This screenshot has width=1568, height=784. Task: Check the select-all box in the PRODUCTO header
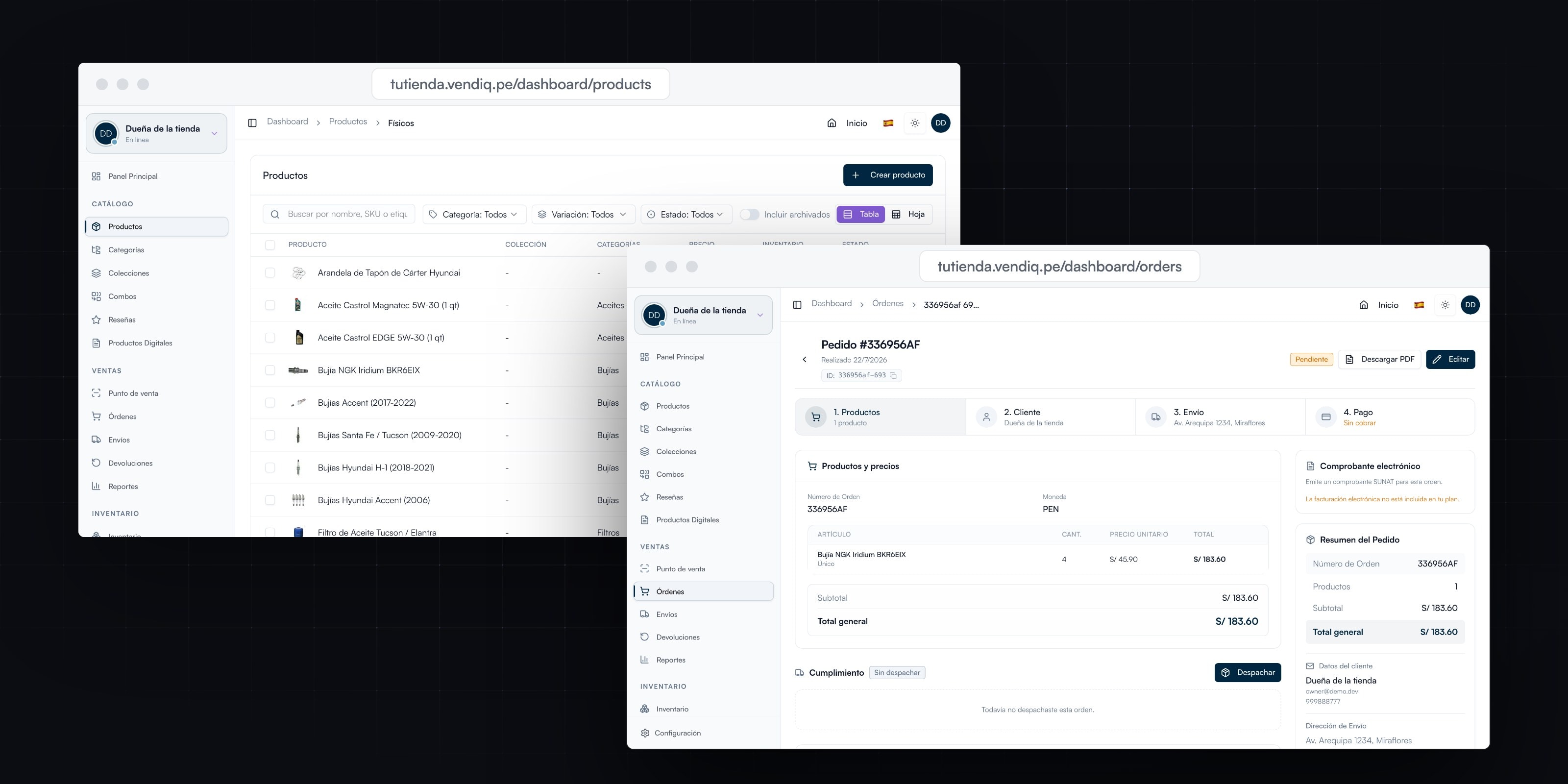pyautogui.click(x=269, y=245)
